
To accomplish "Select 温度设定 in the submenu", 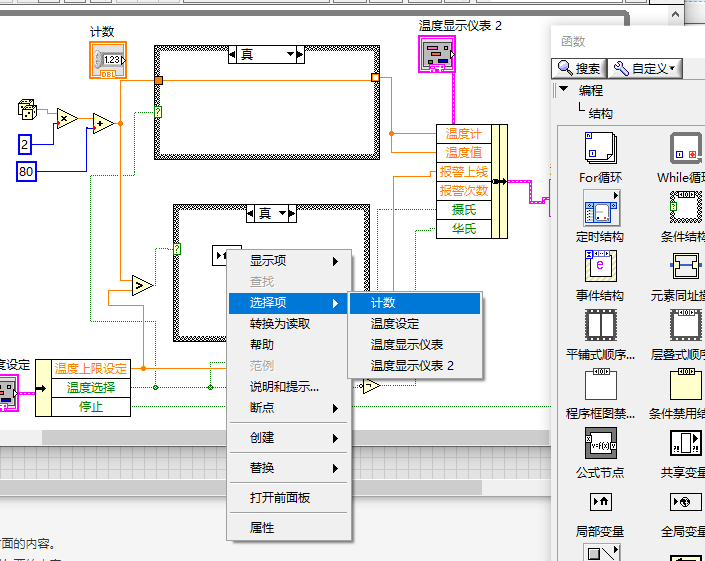I will click(415, 324).
